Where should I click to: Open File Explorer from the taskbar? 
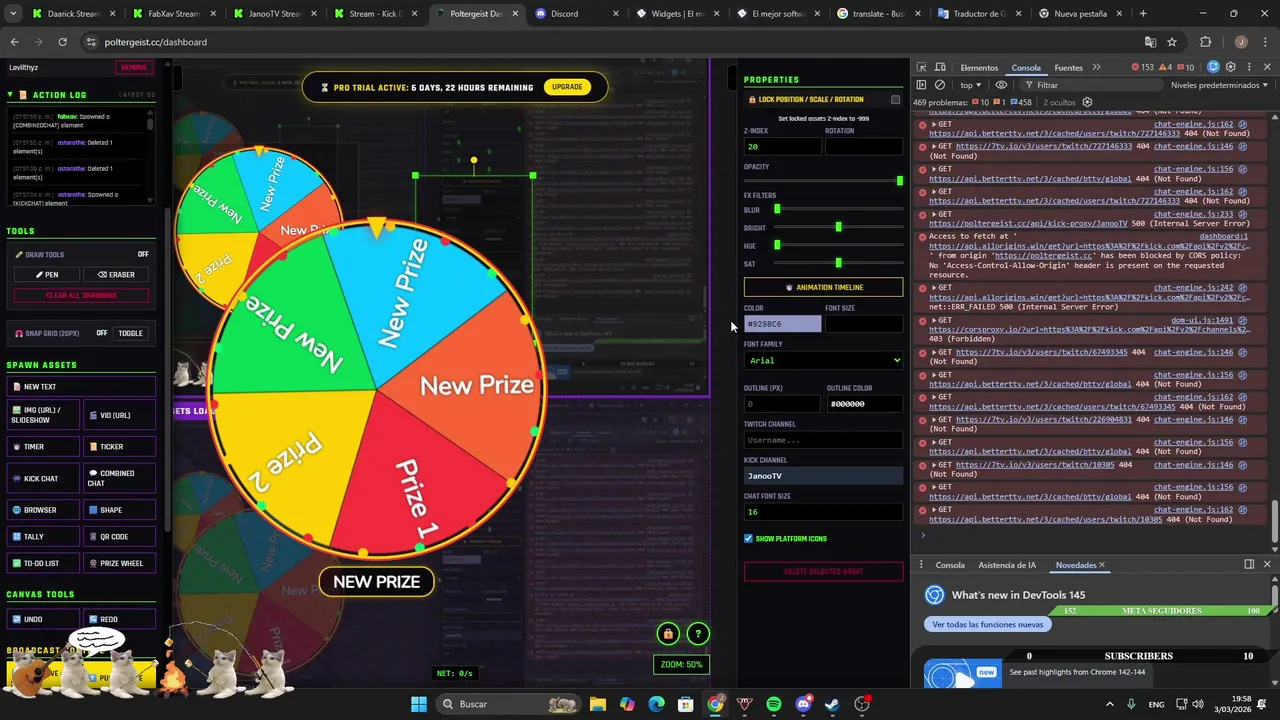(597, 704)
